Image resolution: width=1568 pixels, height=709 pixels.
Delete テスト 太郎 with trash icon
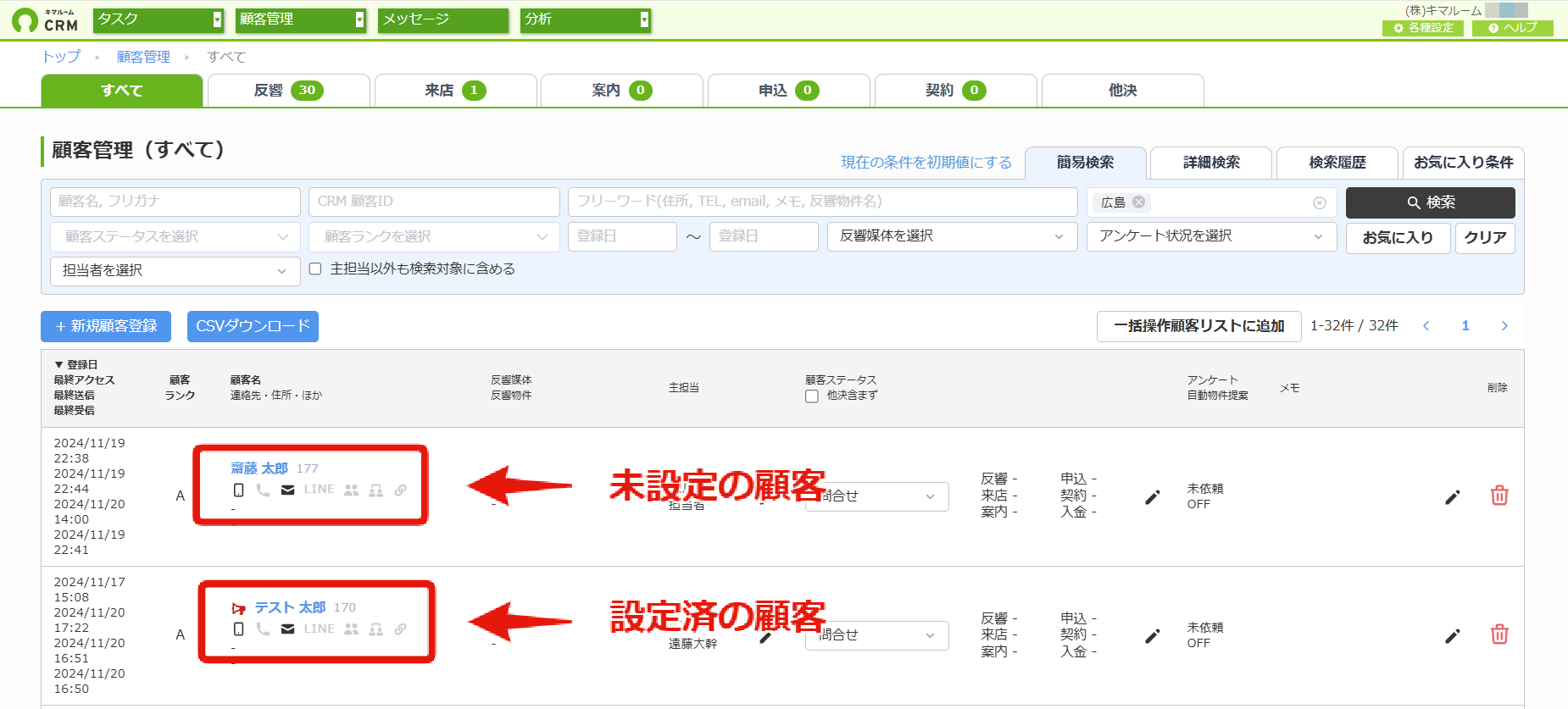pyautogui.click(x=1499, y=634)
